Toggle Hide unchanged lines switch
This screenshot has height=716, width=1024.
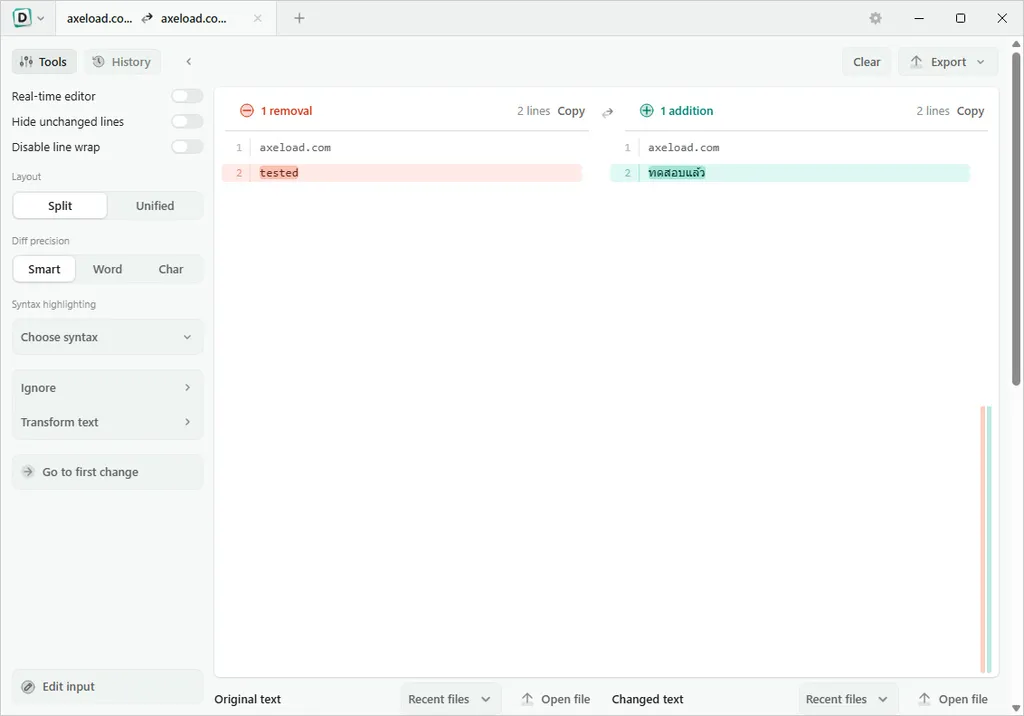(187, 122)
